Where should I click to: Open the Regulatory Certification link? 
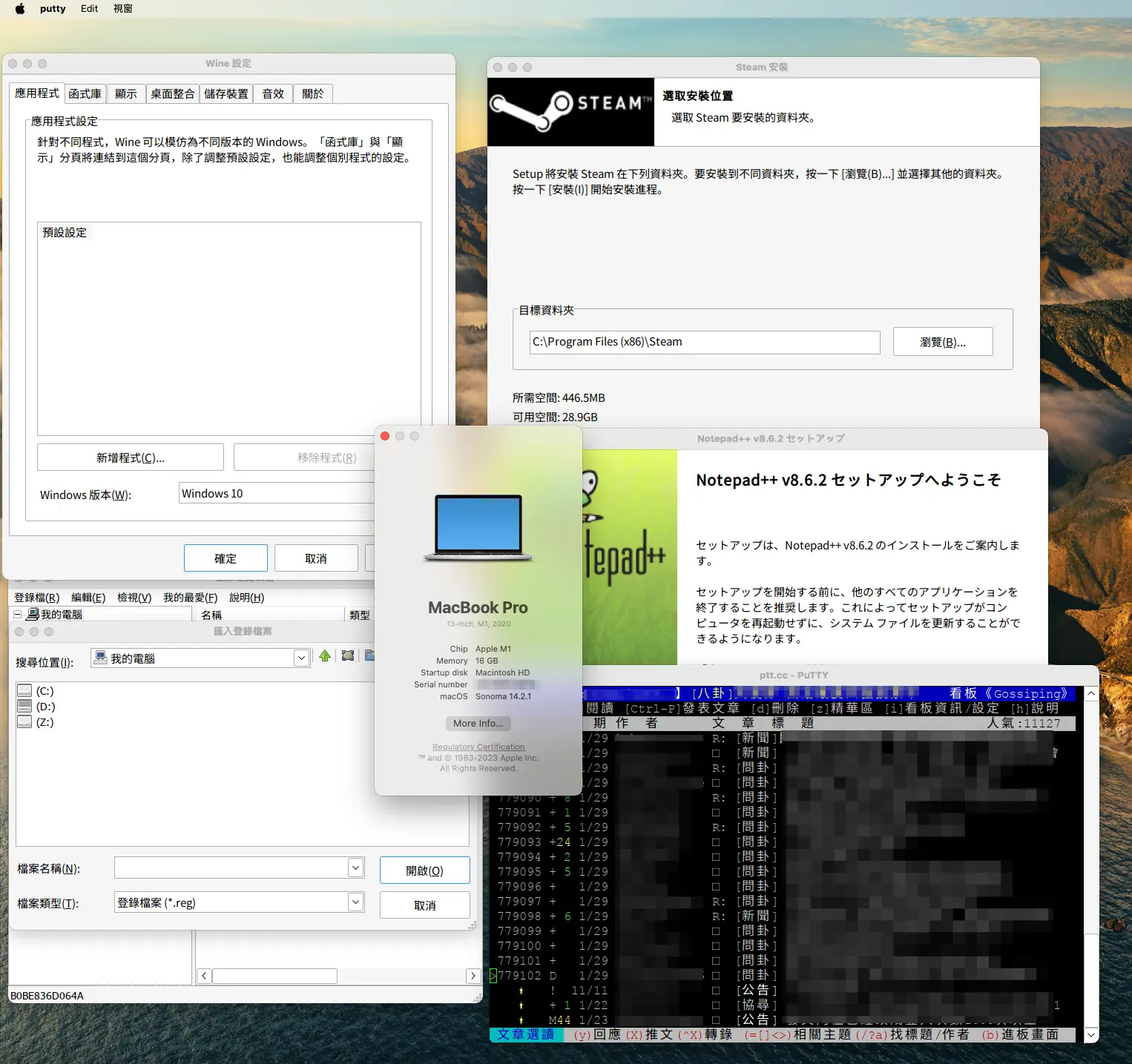tap(478, 747)
